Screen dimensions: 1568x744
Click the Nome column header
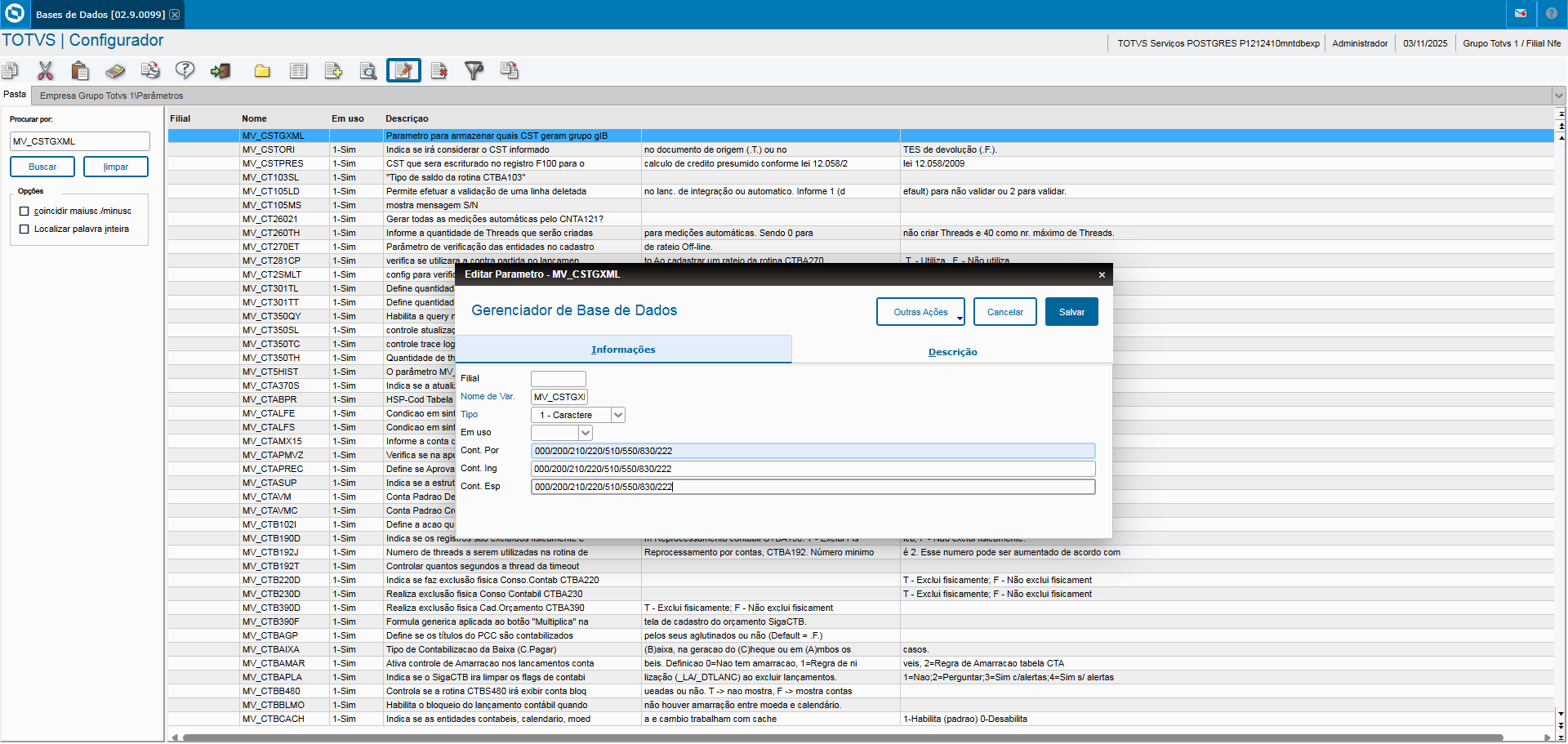tap(254, 119)
